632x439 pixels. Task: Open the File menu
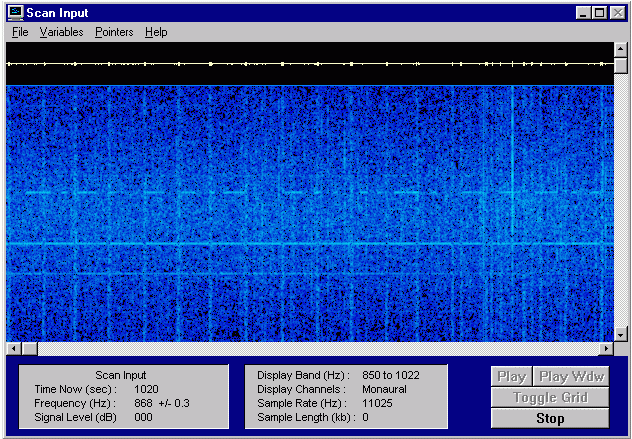(x=20, y=32)
